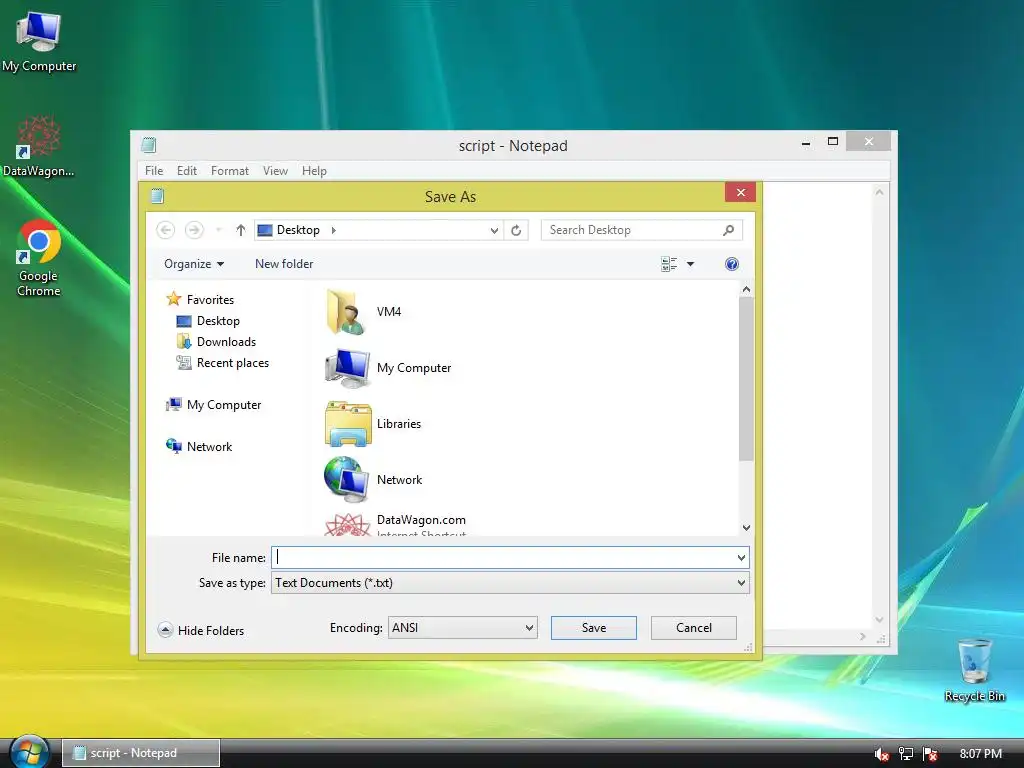The height and width of the screenshot is (768, 1024).
Task: Select the VM4 user folder icon
Action: [344, 312]
